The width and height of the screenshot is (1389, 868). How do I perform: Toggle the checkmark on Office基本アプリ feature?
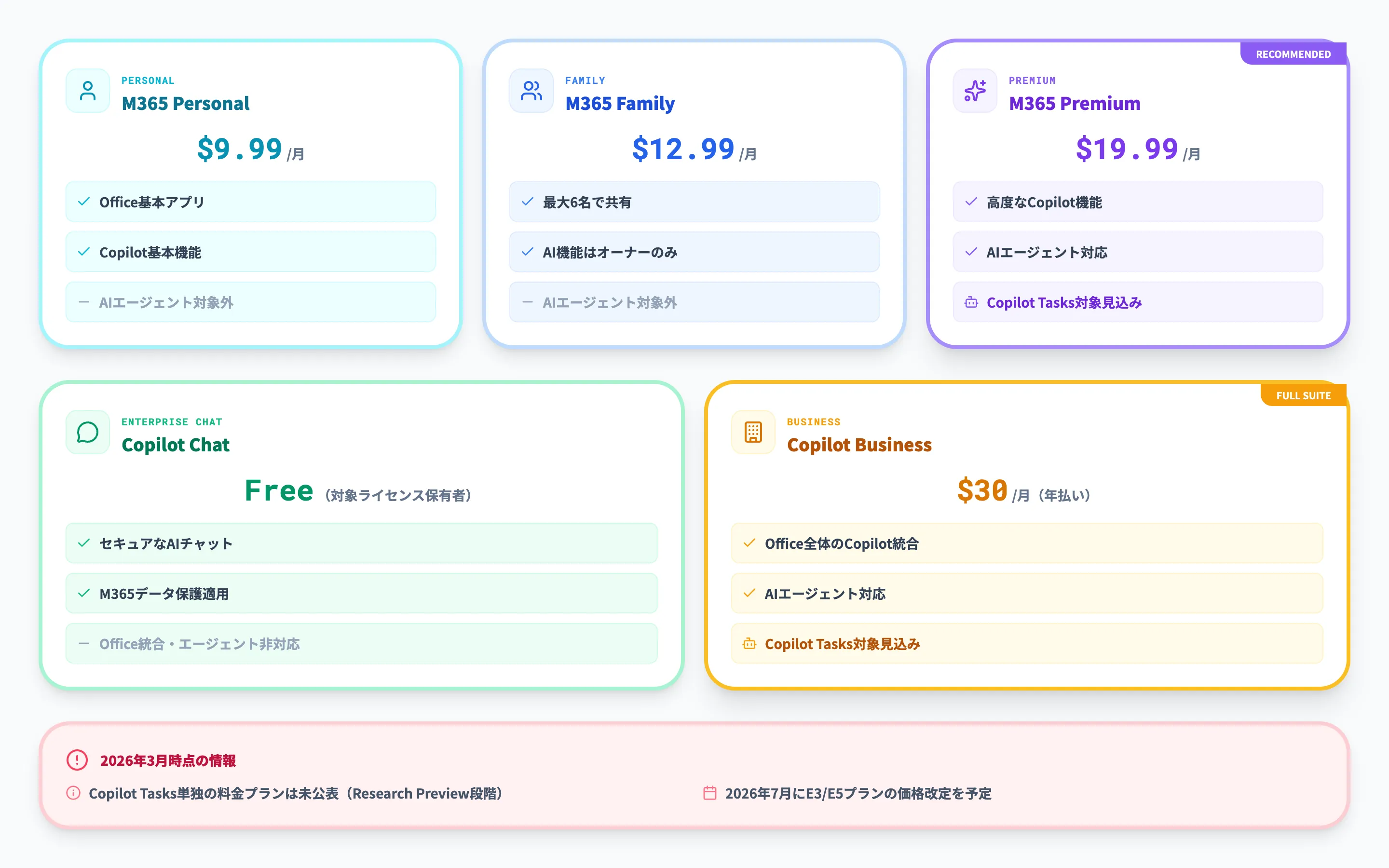pyautogui.click(x=83, y=202)
